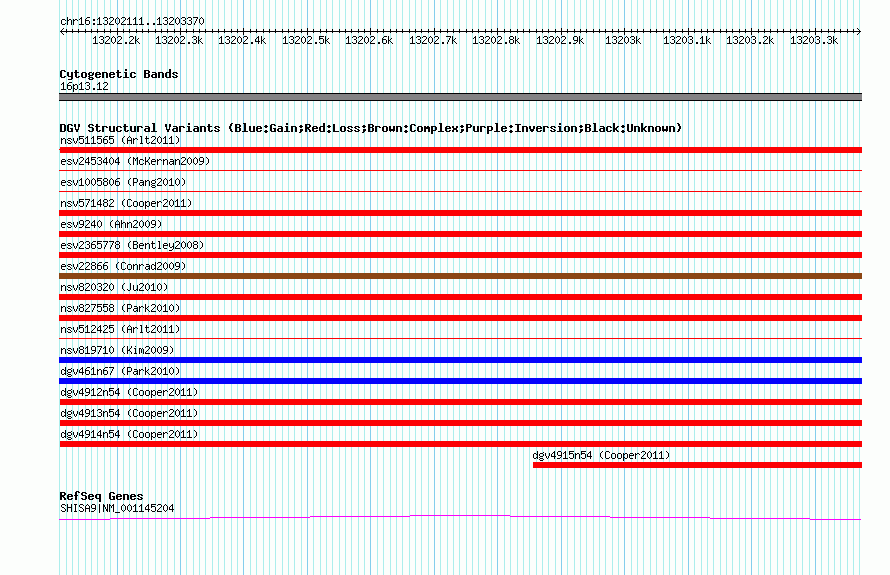Click the brown esv22866 complex variant bar
This screenshot has height=575, width=890.
point(460,276)
